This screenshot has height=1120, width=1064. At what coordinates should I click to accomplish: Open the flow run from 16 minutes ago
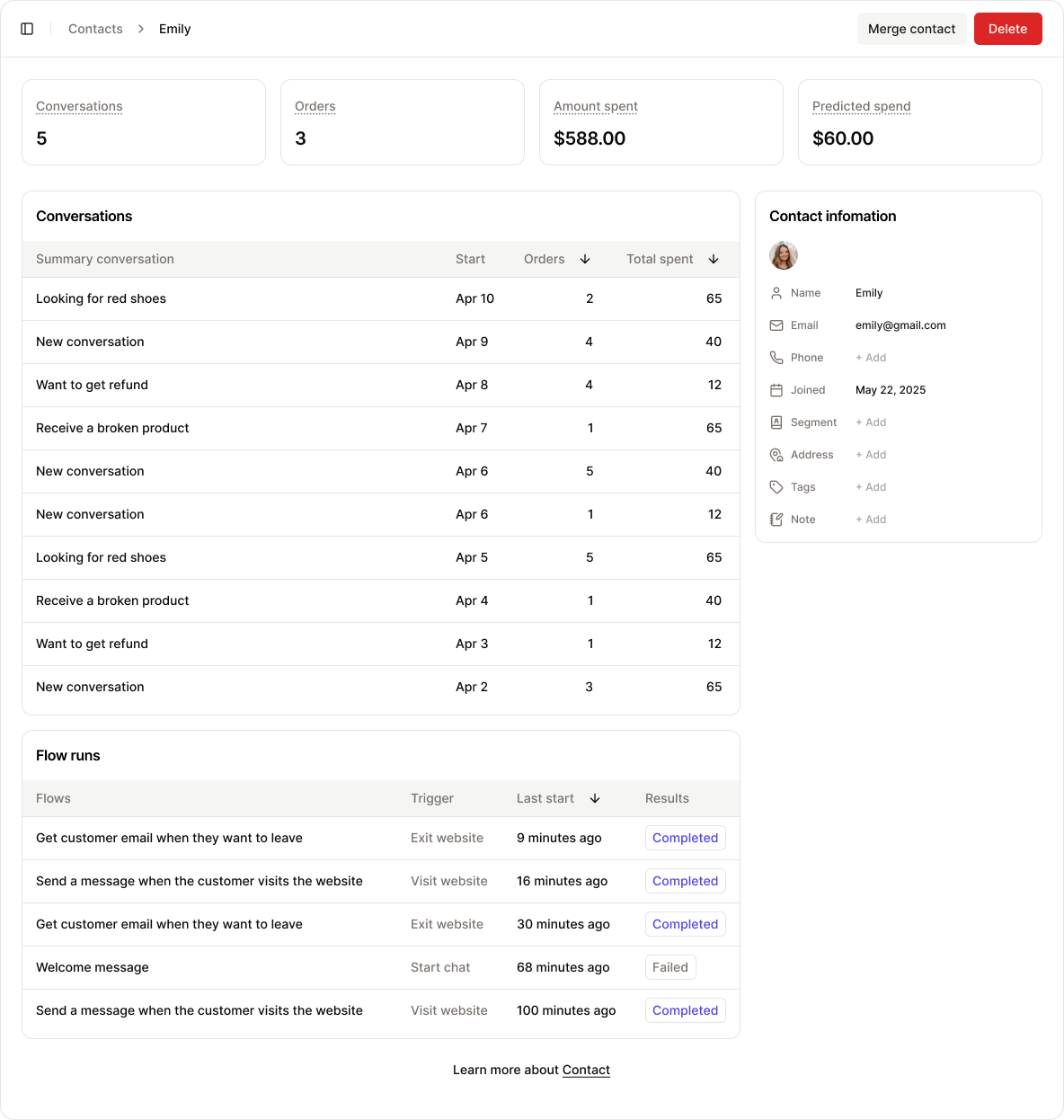tap(381, 881)
